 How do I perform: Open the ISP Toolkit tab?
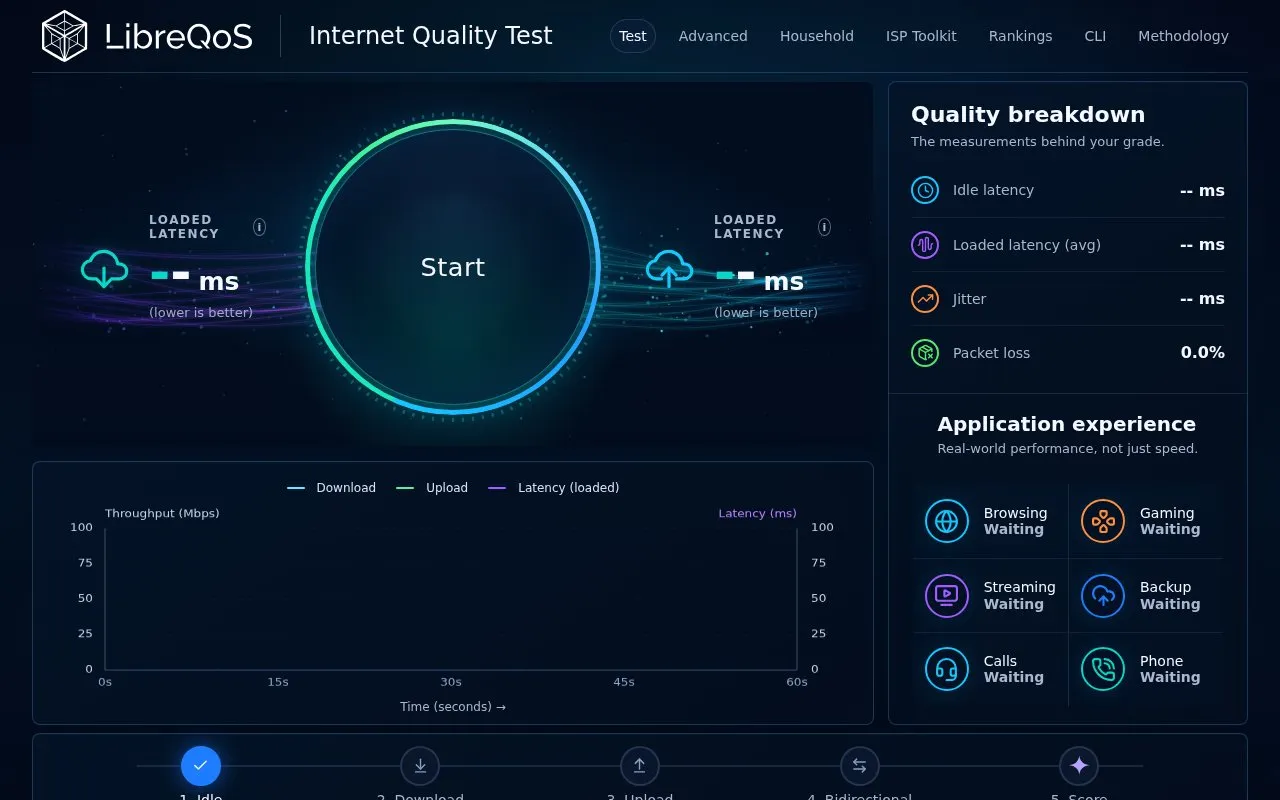tap(921, 36)
